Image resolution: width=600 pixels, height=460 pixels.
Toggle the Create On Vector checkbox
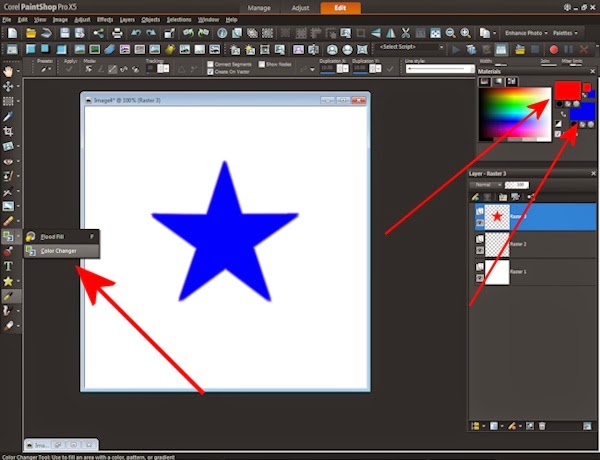(210, 72)
